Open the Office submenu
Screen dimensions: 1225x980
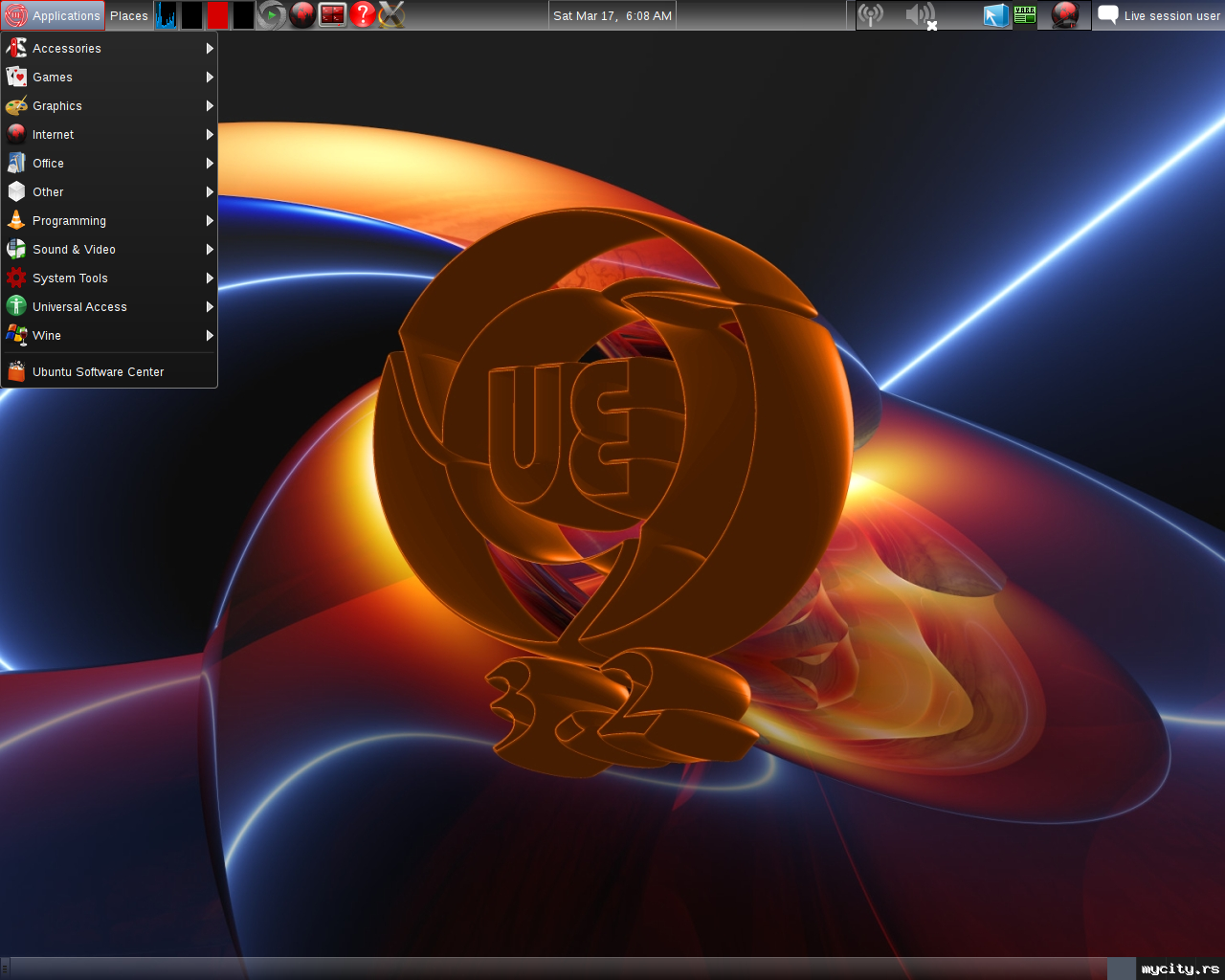click(x=109, y=163)
